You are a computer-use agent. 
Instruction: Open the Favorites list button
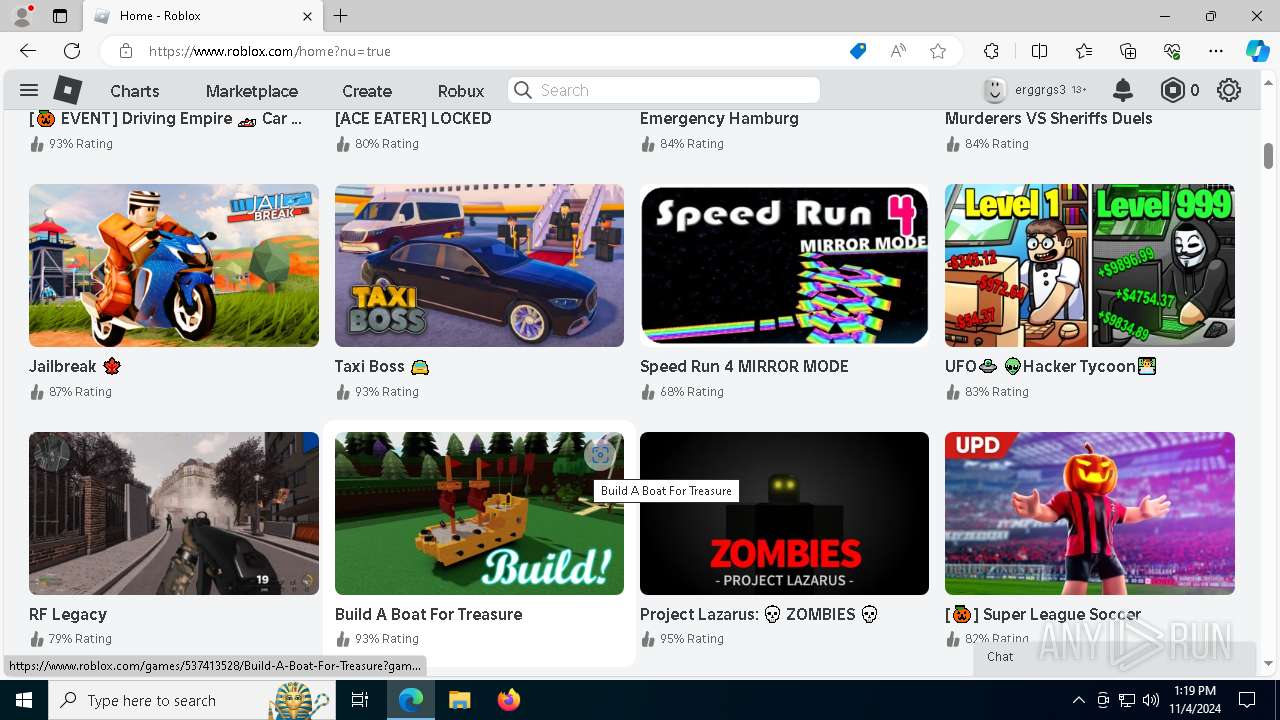tap(1084, 51)
